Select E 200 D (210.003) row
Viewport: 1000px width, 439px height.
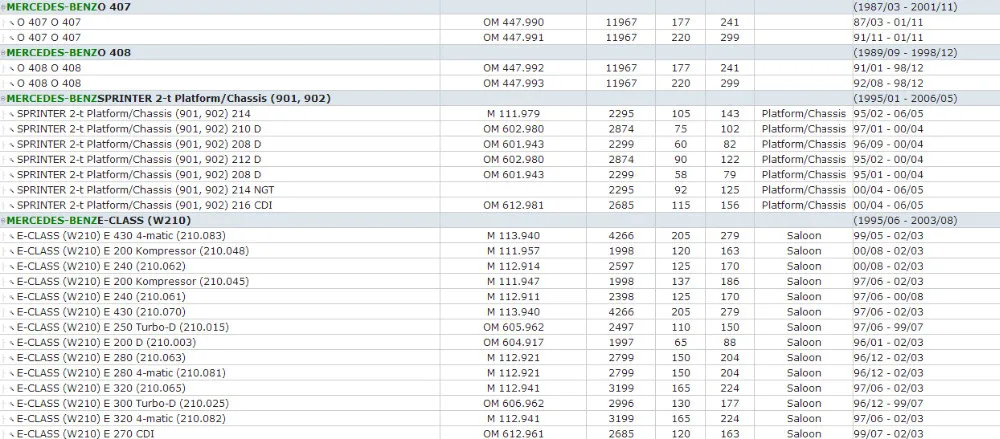(500, 343)
